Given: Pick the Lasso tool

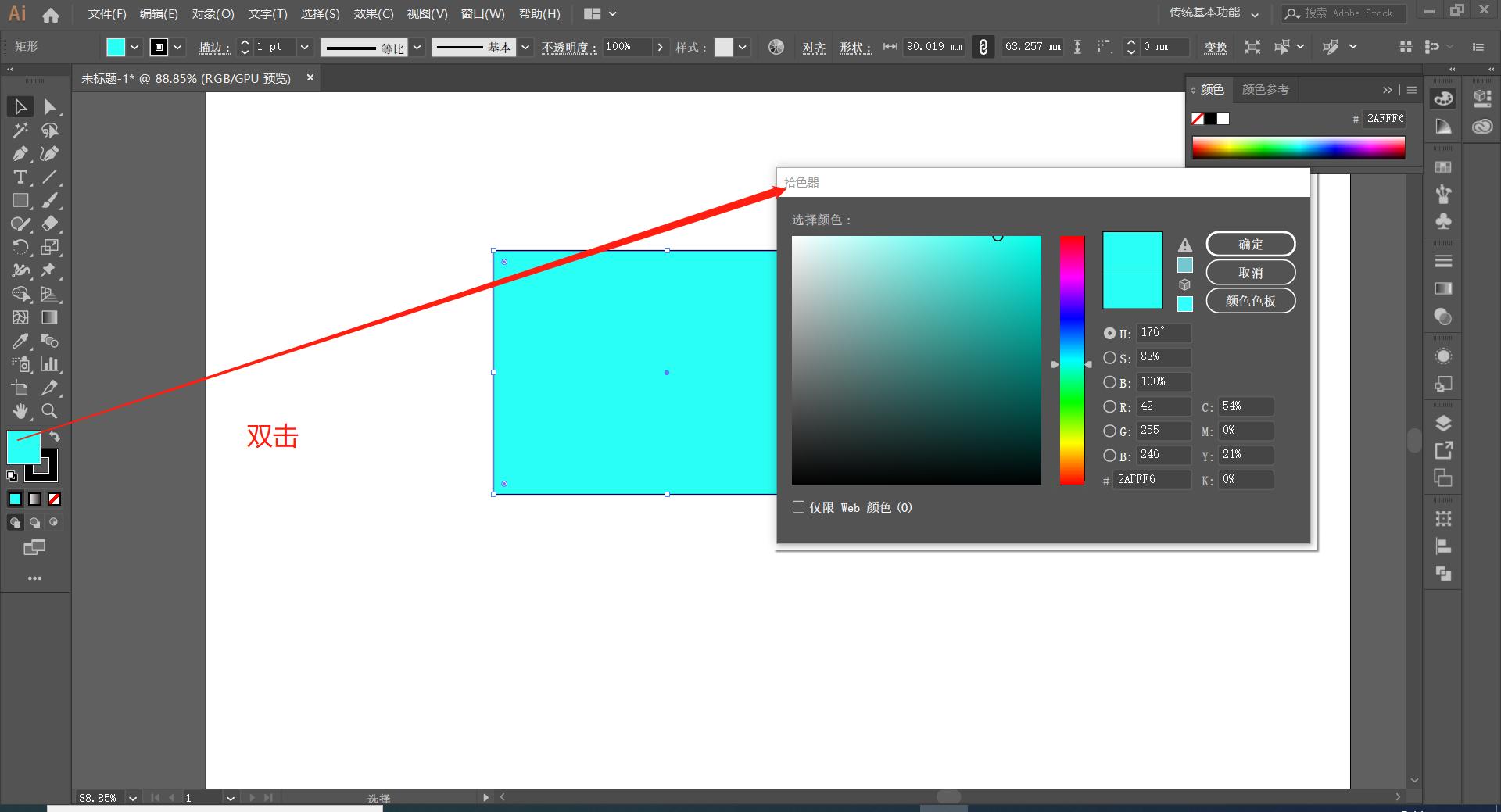Looking at the screenshot, I should (x=50, y=130).
